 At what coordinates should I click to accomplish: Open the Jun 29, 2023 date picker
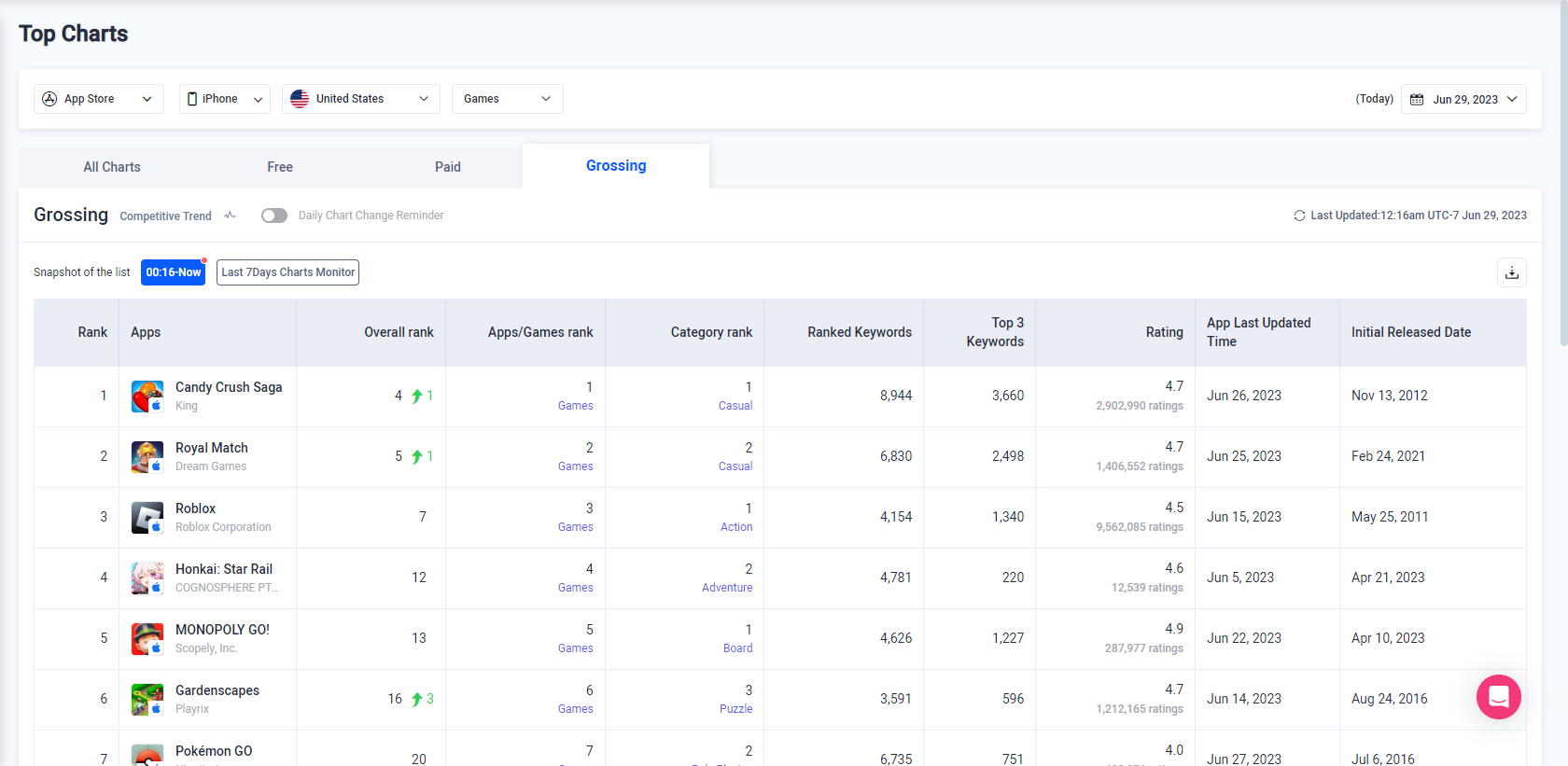point(1463,99)
